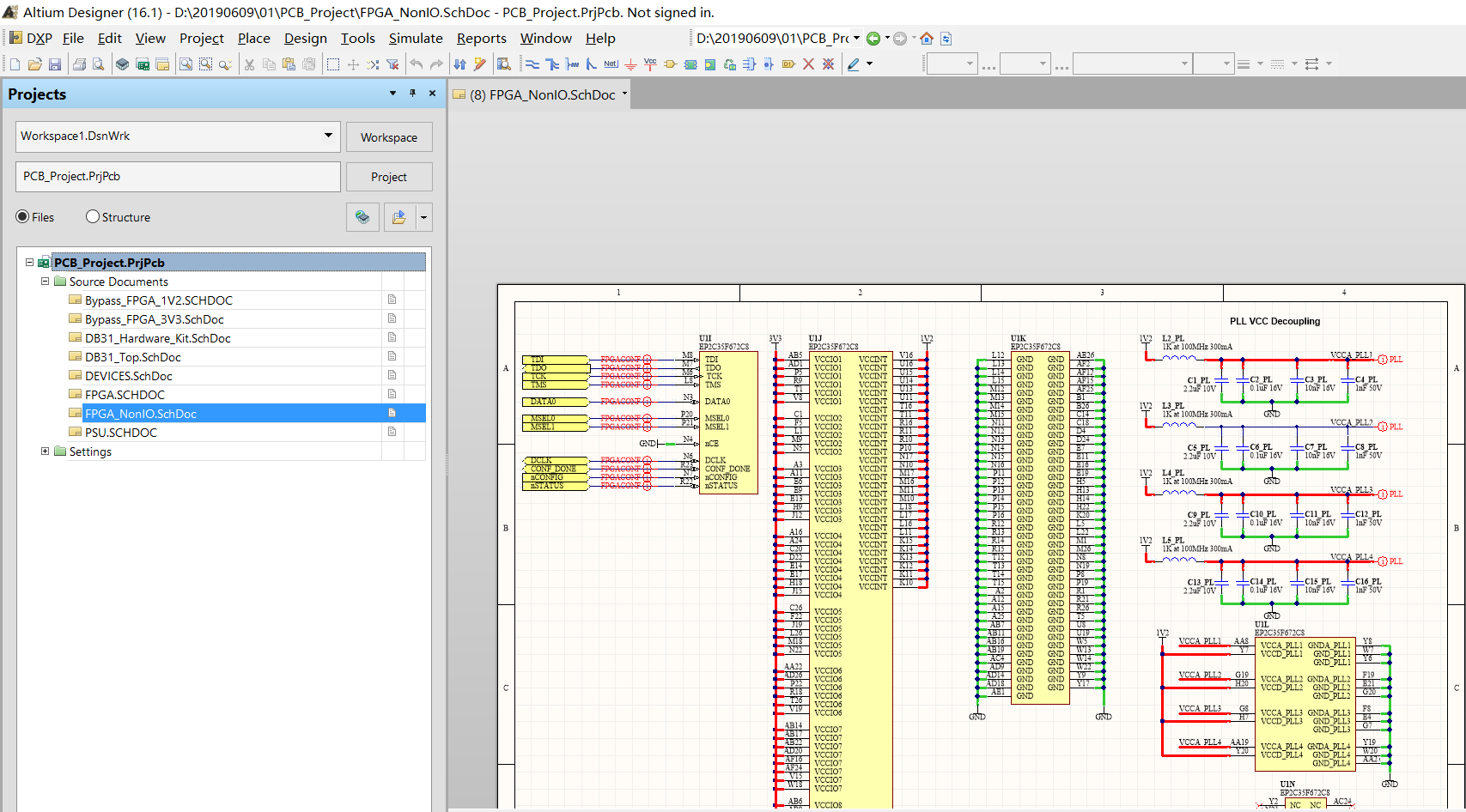Collapse Source Documents folder
This screenshot has height=812, width=1466.
point(45,282)
